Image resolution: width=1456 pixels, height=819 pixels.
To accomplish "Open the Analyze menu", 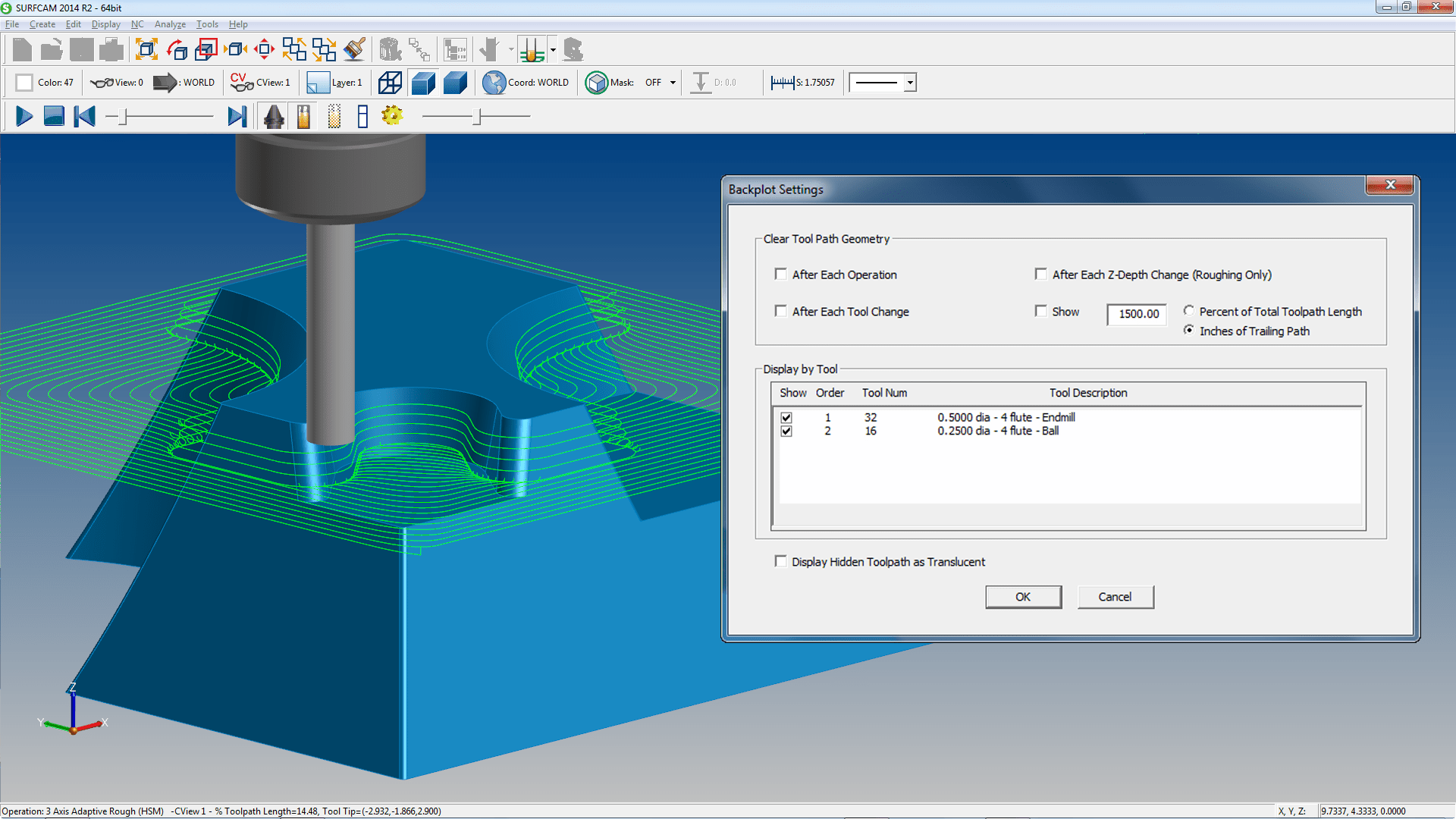I will (x=170, y=24).
